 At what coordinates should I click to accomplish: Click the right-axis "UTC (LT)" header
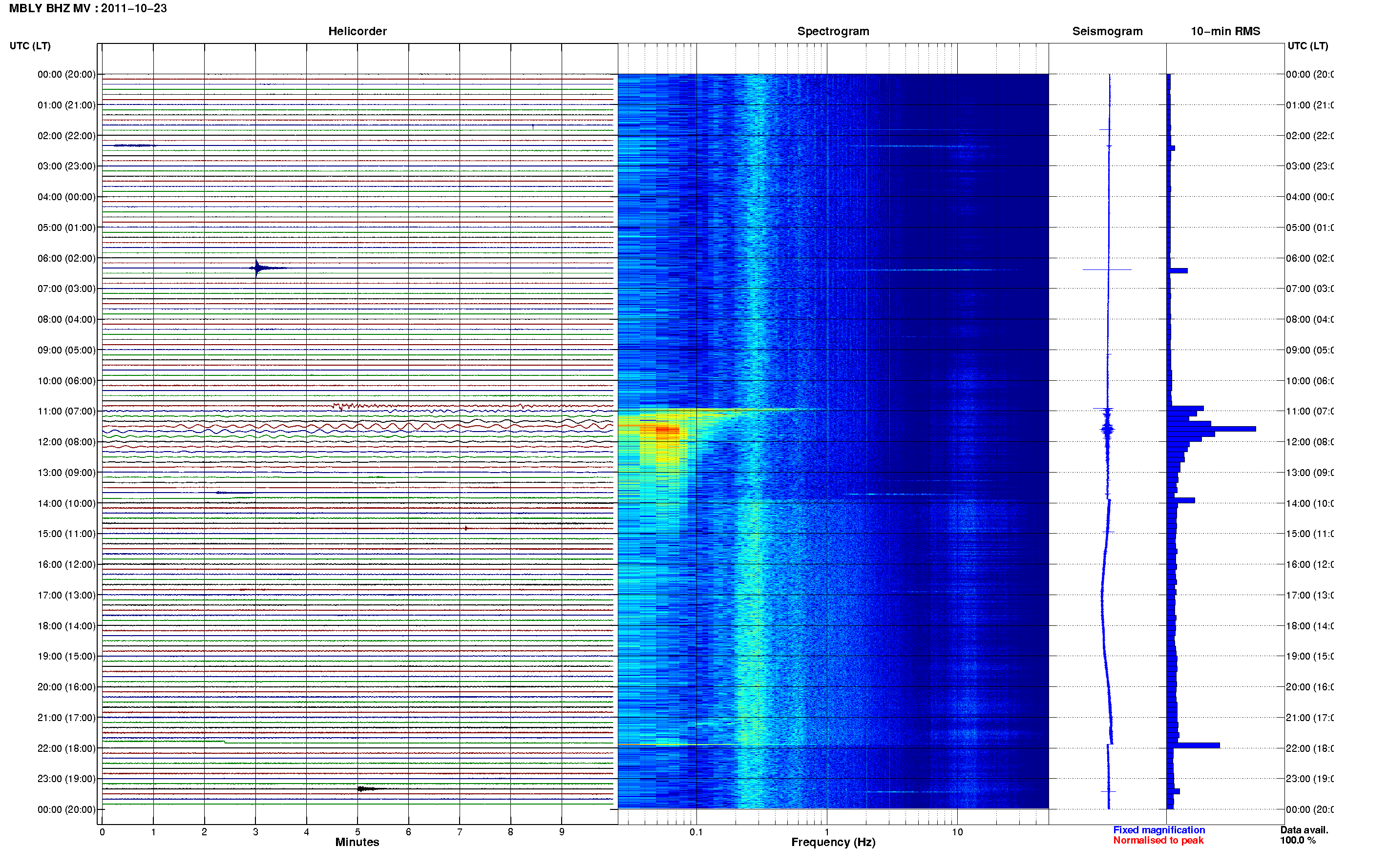point(1307,46)
